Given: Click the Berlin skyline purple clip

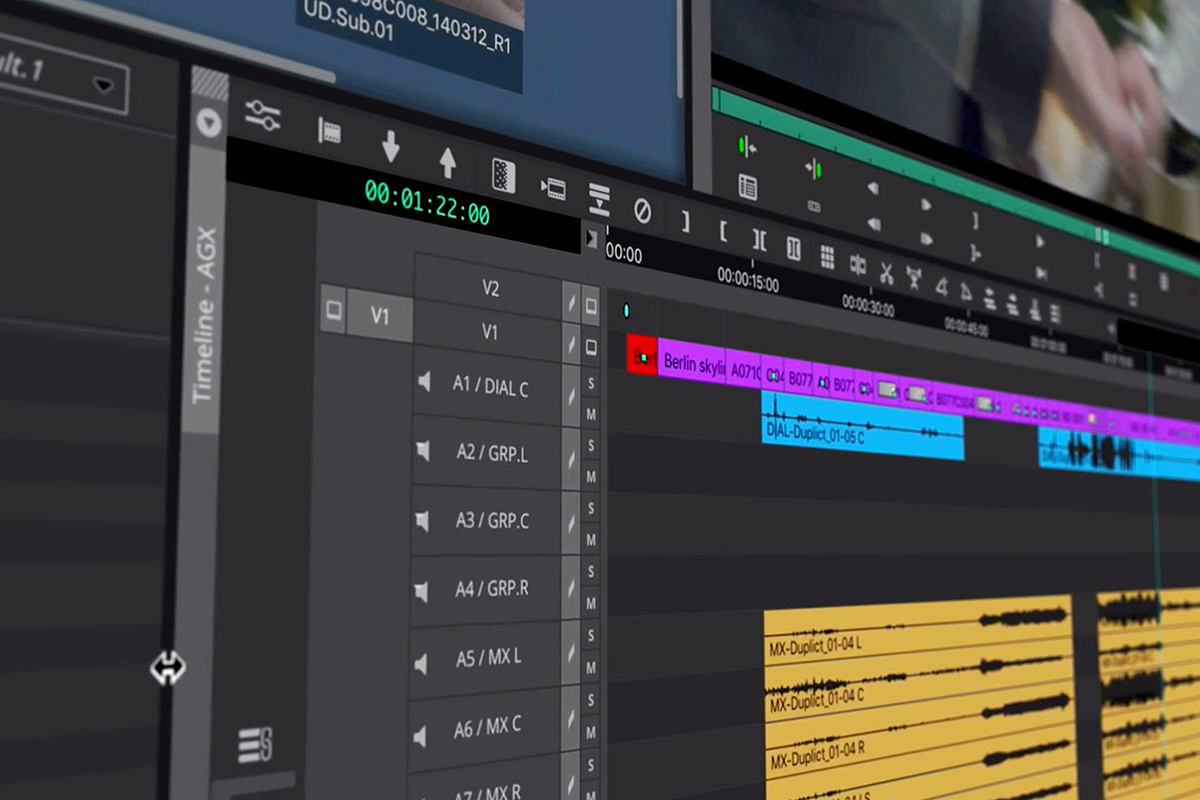Looking at the screenshot, I should pyautogui.click(x=692, y=363).
